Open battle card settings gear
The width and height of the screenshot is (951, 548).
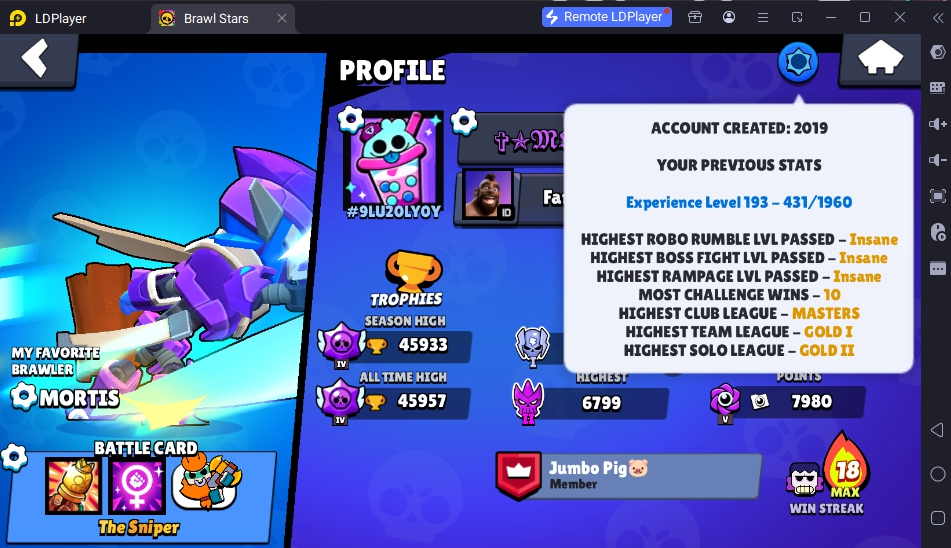point(14,458)
